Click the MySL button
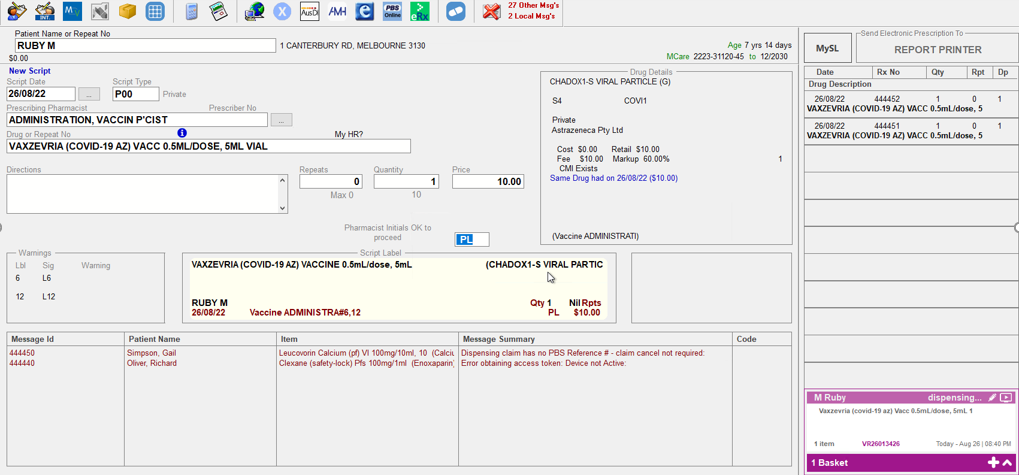Image resolution: width=1019 pixels, height=475 pixels. coord(827,49)
